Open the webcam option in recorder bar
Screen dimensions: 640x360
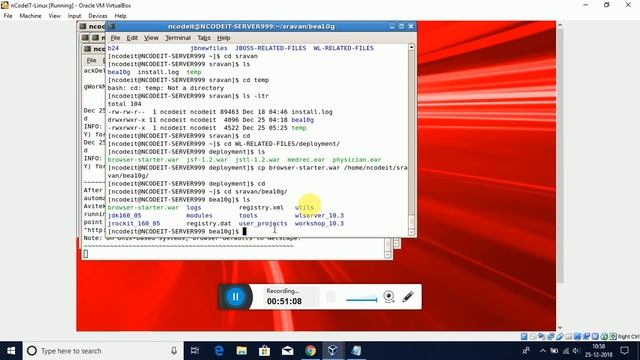(389, 297)
